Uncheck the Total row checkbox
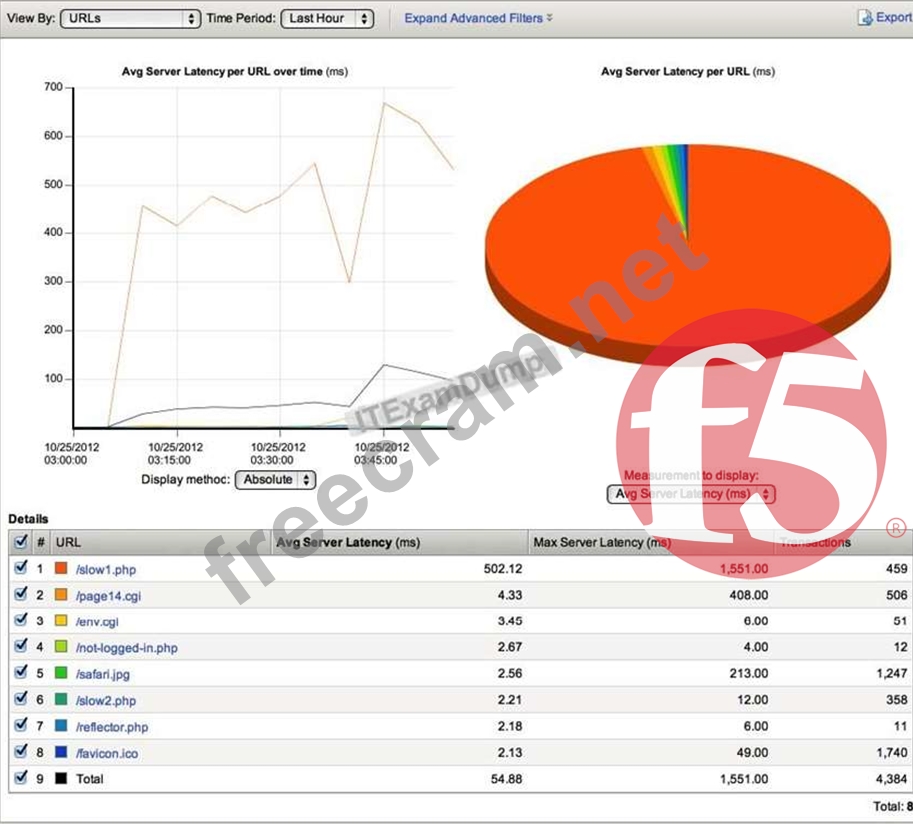This screenshot has width=913, height=824. [20, 778]
